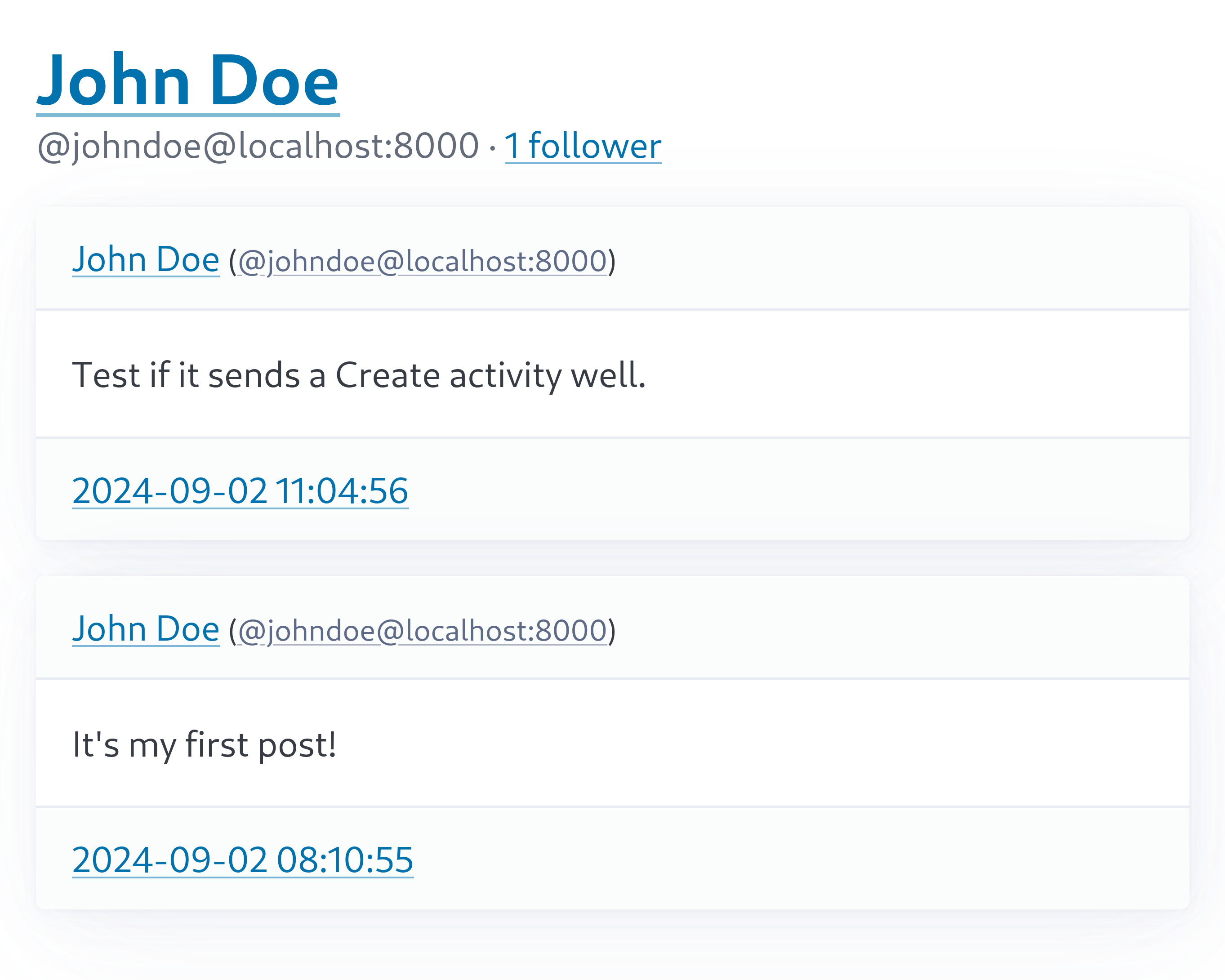1225x980 pixels.
Task: View followers via the 1 follower link
Action: 583,146
